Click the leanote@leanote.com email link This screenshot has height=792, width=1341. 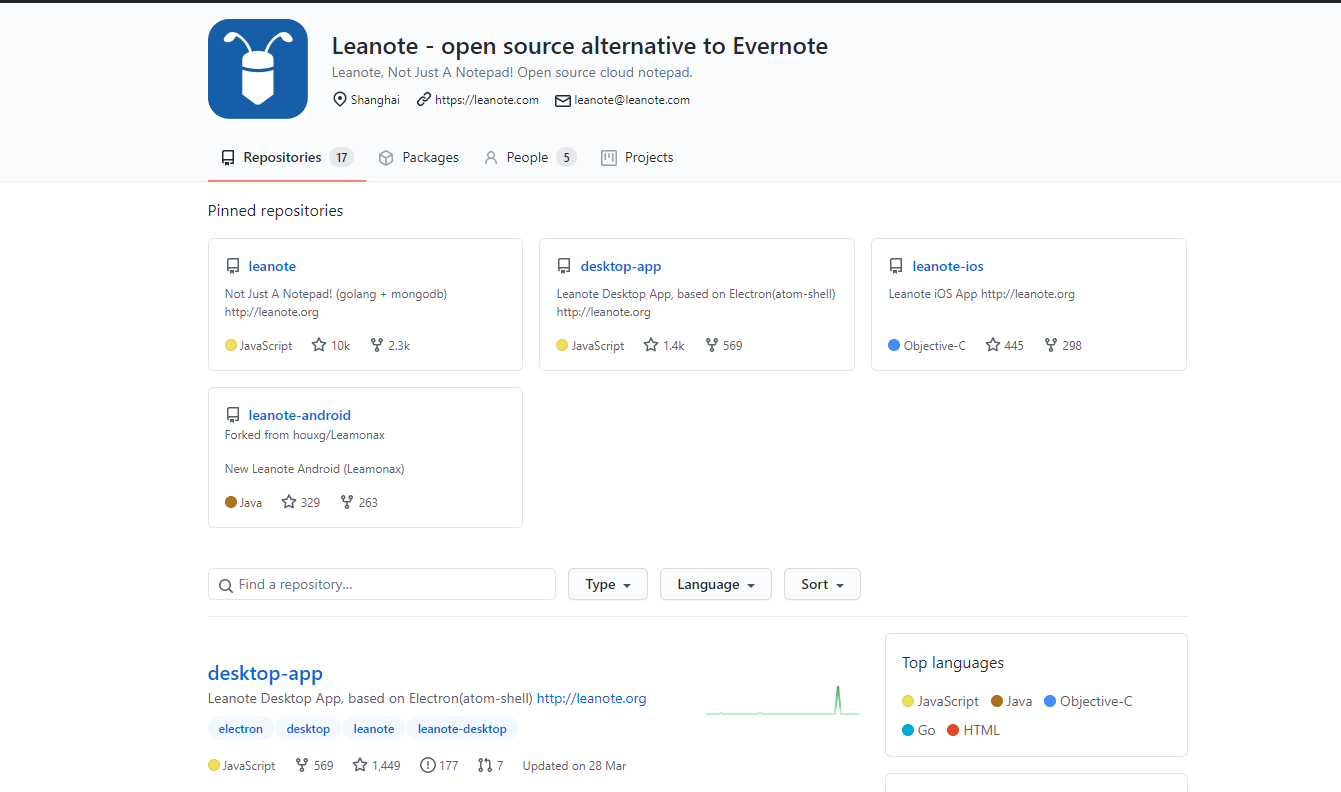pyautogui.click(x=632, y=100)
